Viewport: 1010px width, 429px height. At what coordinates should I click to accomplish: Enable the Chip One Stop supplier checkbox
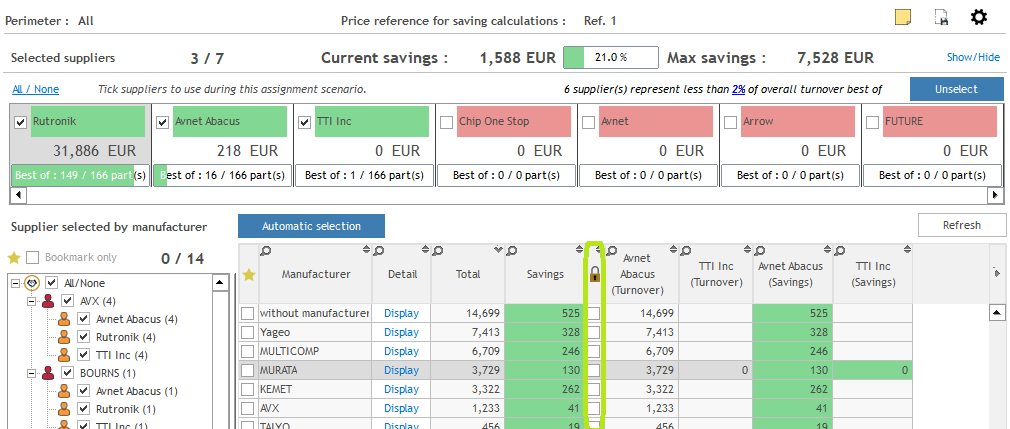coord(447,122)
